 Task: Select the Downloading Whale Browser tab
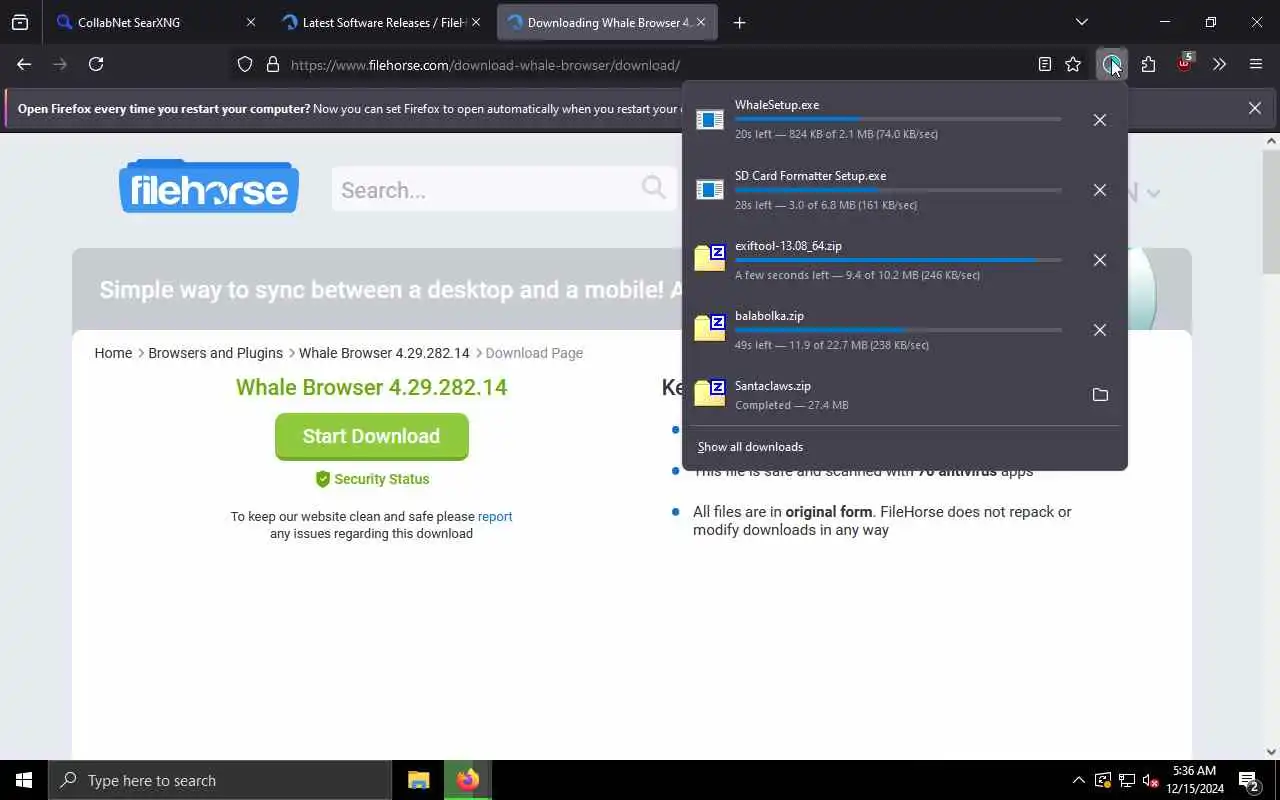coord(607,22)
